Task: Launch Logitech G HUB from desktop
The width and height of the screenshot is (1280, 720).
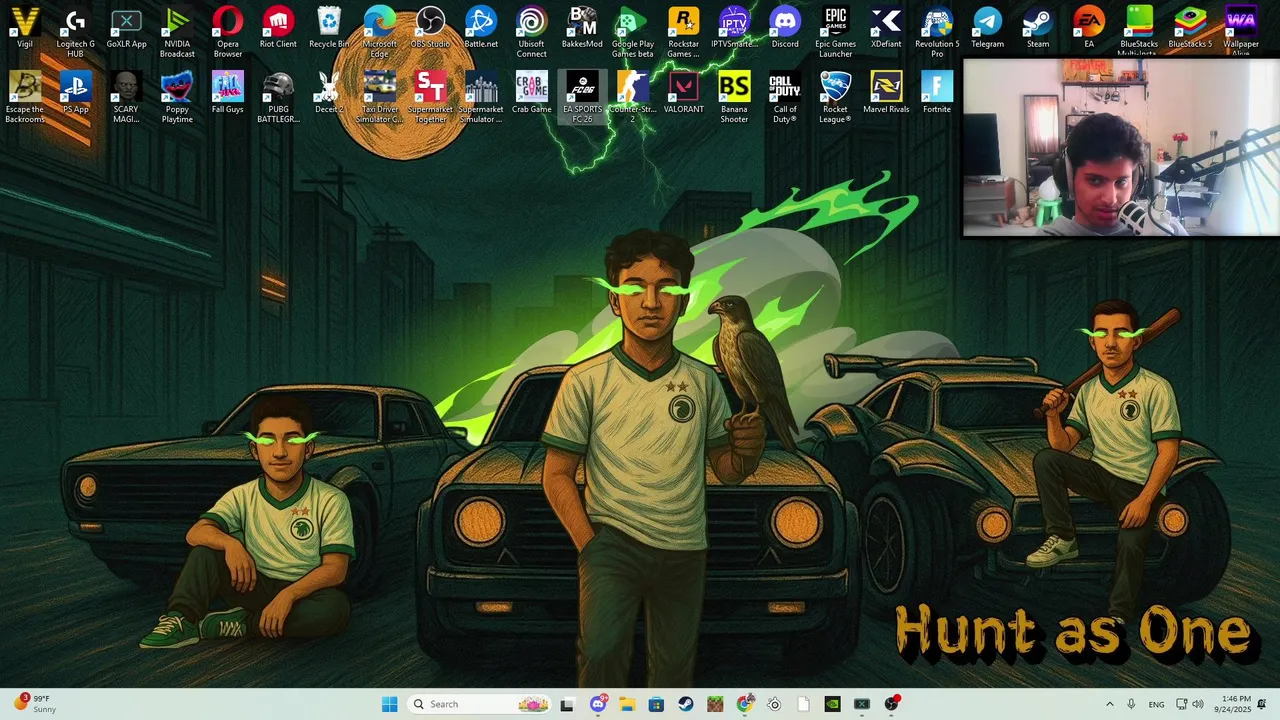Action: pos(76,32)
